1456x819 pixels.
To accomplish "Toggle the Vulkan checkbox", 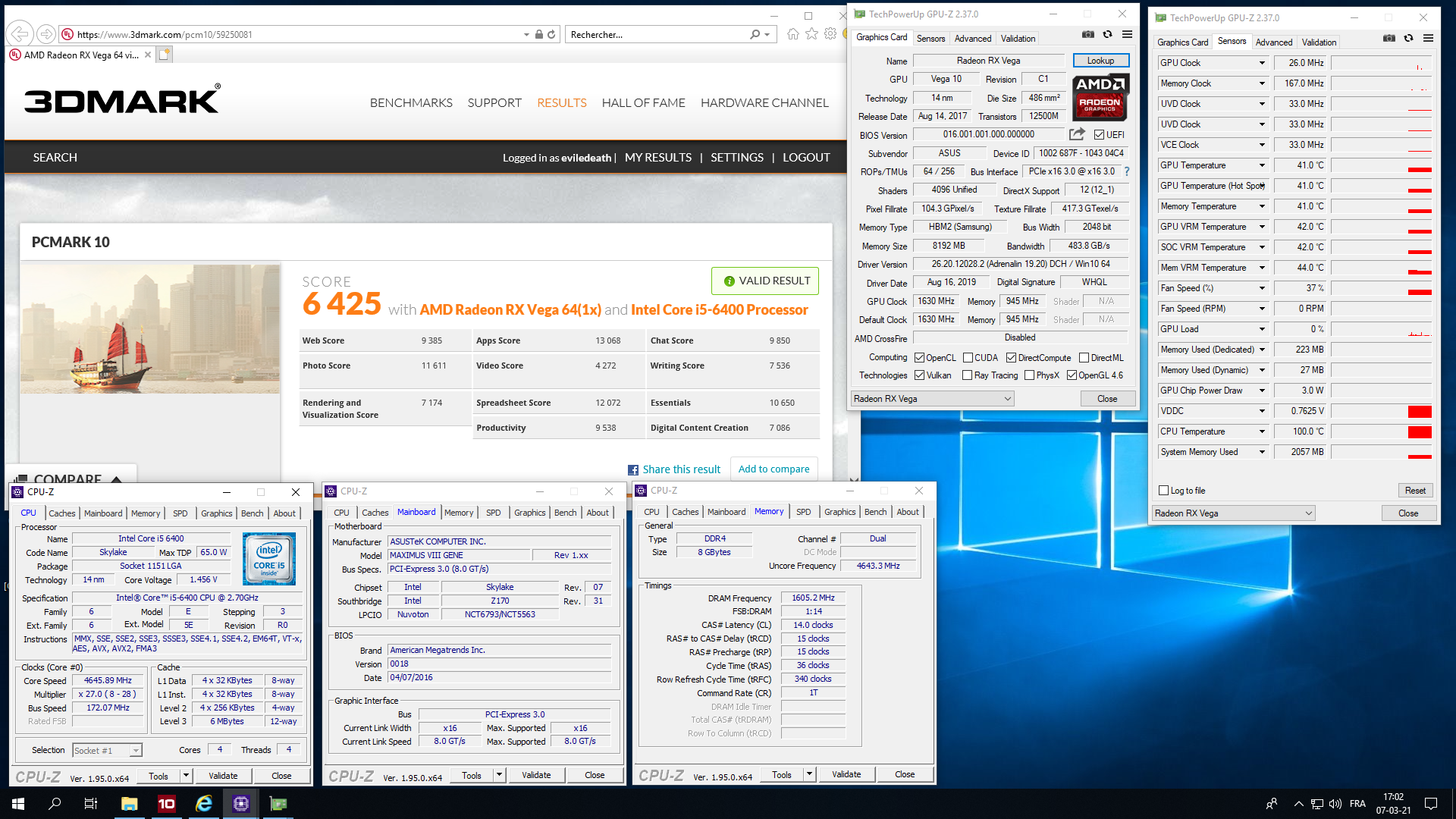I will (x=919, y=375).
